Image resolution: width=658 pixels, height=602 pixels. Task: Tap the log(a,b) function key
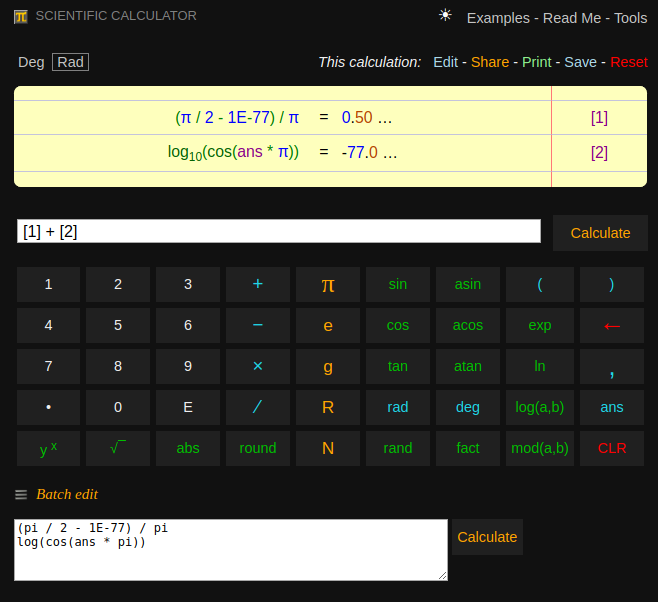pos(540,407)
